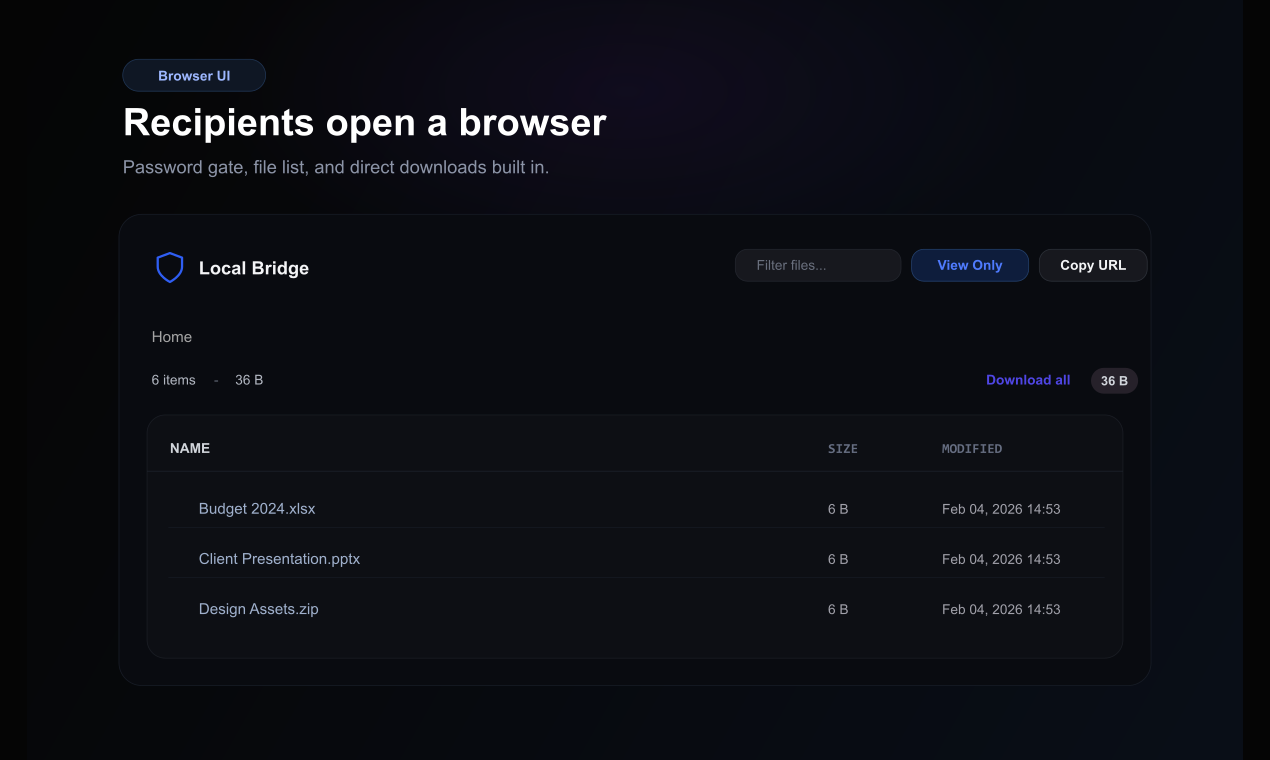Sort by the NAME column header
The width and height of the screenshot is (1270, 760).
(190, 448)
